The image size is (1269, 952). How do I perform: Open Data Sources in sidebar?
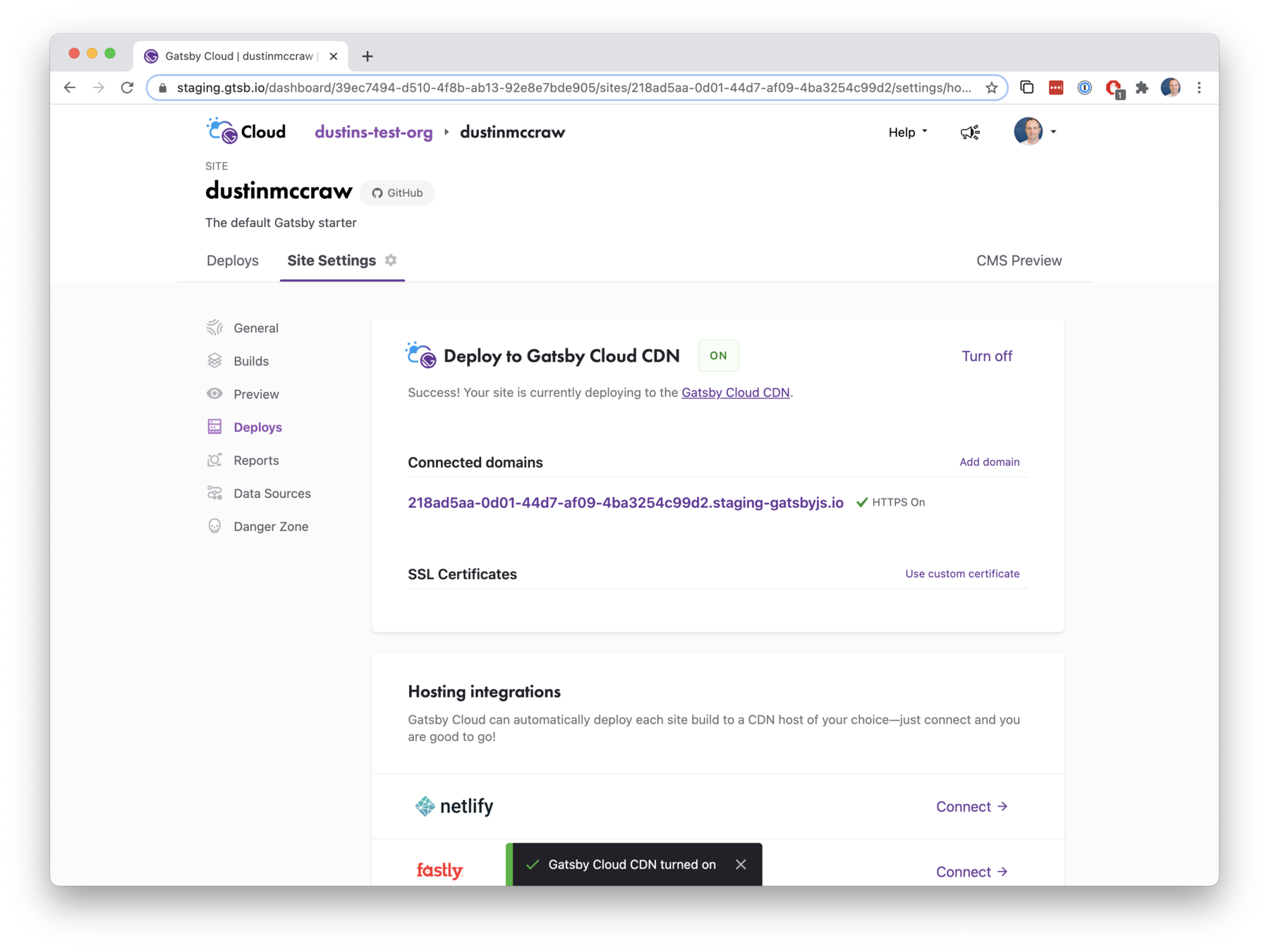coord(258,494)
